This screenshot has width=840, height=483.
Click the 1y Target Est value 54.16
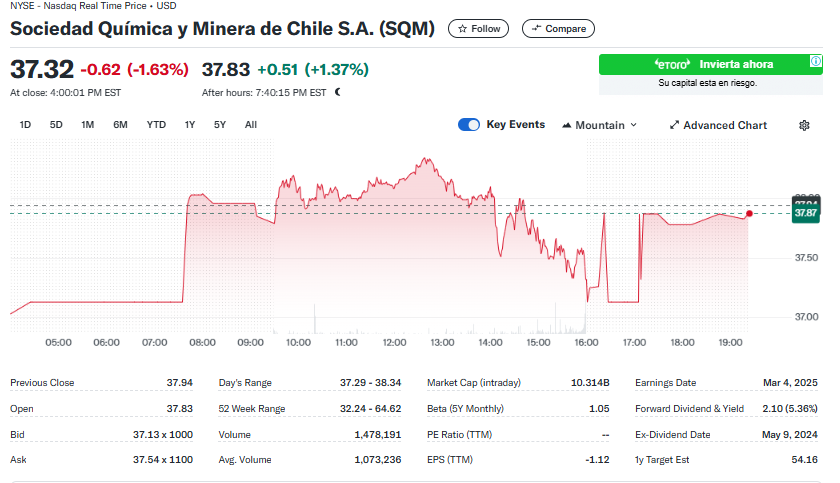click(805, 459)
